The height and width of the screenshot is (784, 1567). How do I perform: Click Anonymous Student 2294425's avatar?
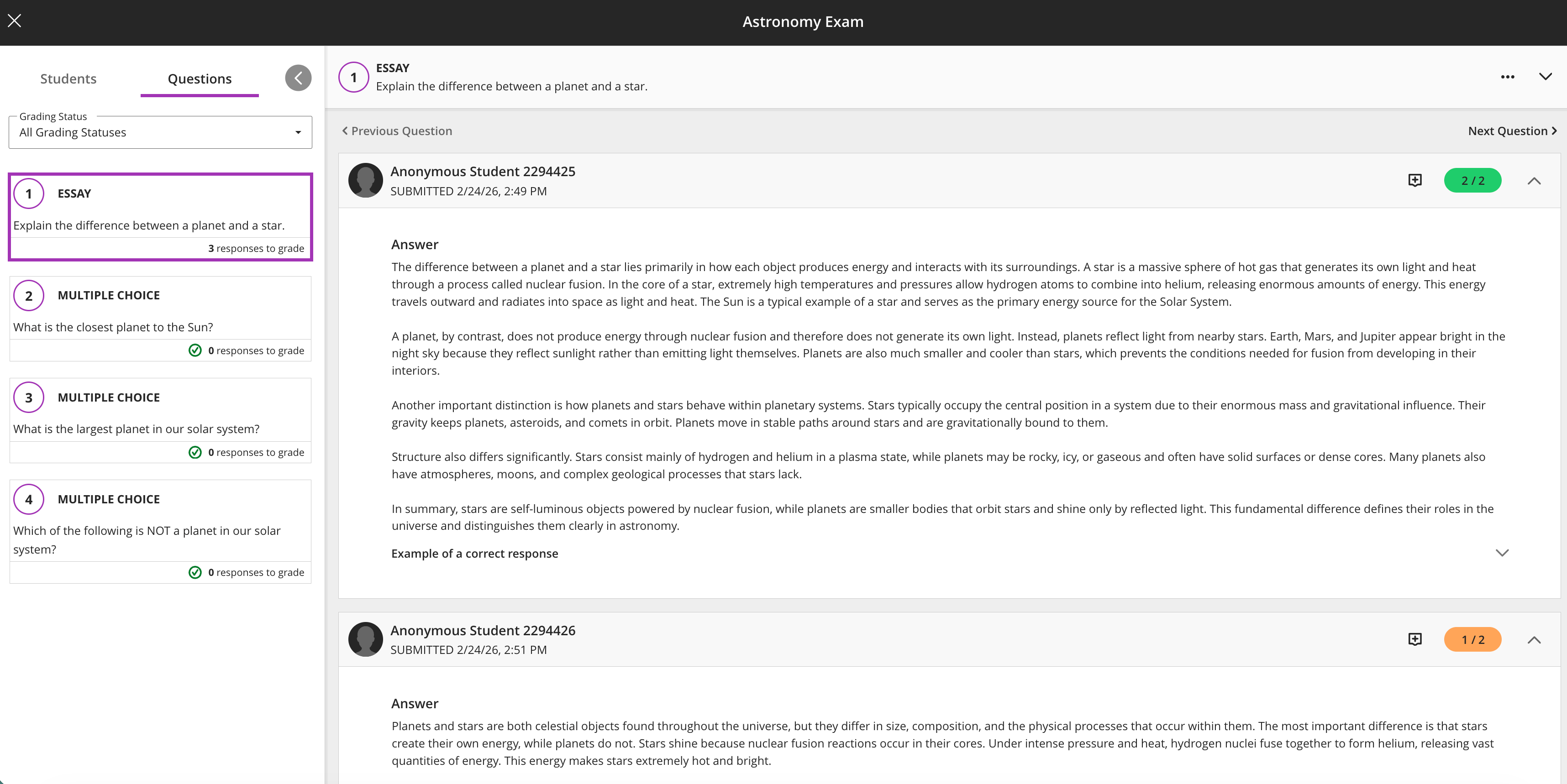[366, 180]
